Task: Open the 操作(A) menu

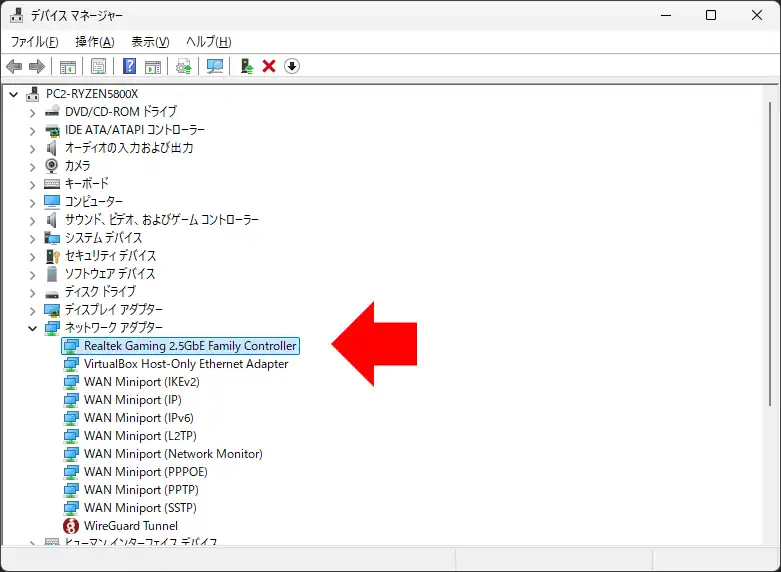Action: point(94,42)
